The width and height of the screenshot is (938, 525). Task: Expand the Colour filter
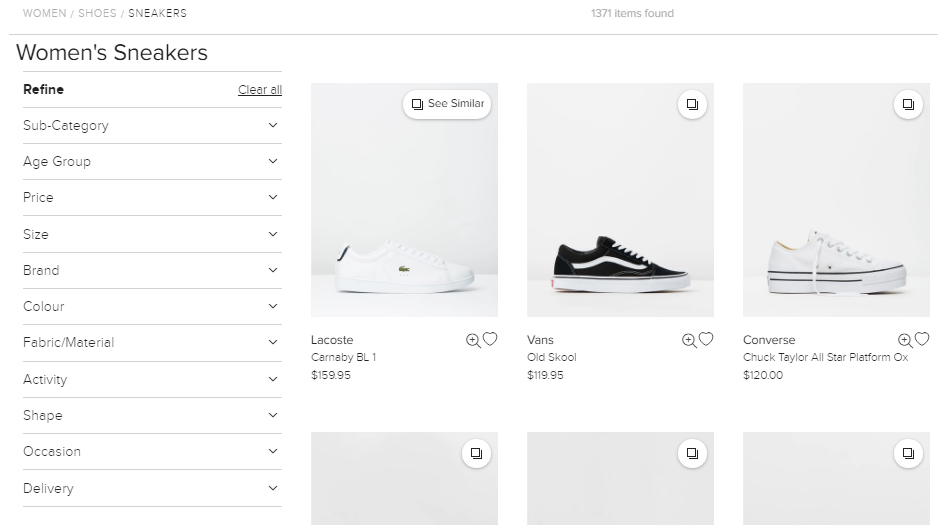(x=152, y=307)
